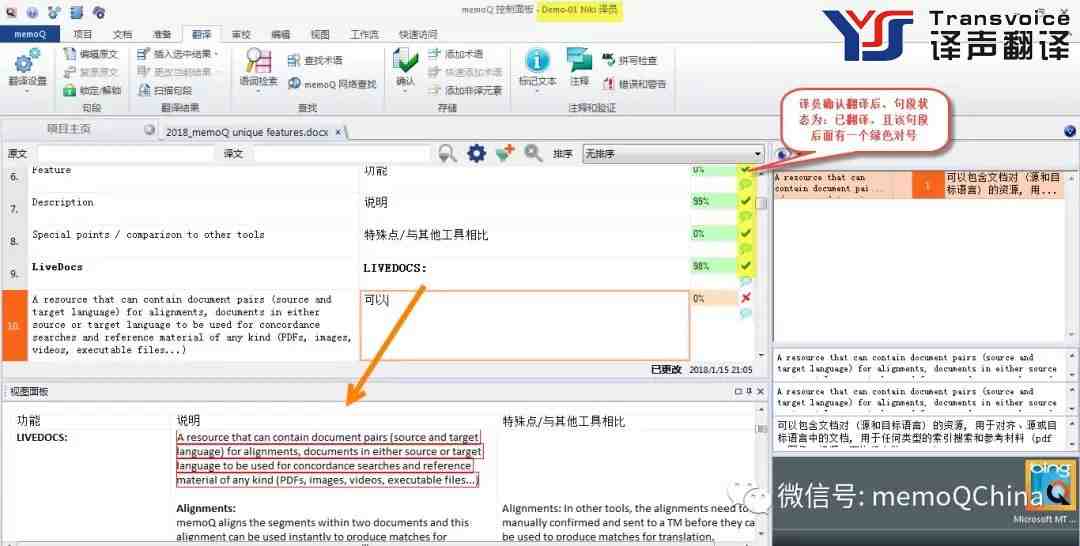Click source text 'Special points / comparison to other tools'
Viewport: 1080px width, 546px height.
coord(148,234)
